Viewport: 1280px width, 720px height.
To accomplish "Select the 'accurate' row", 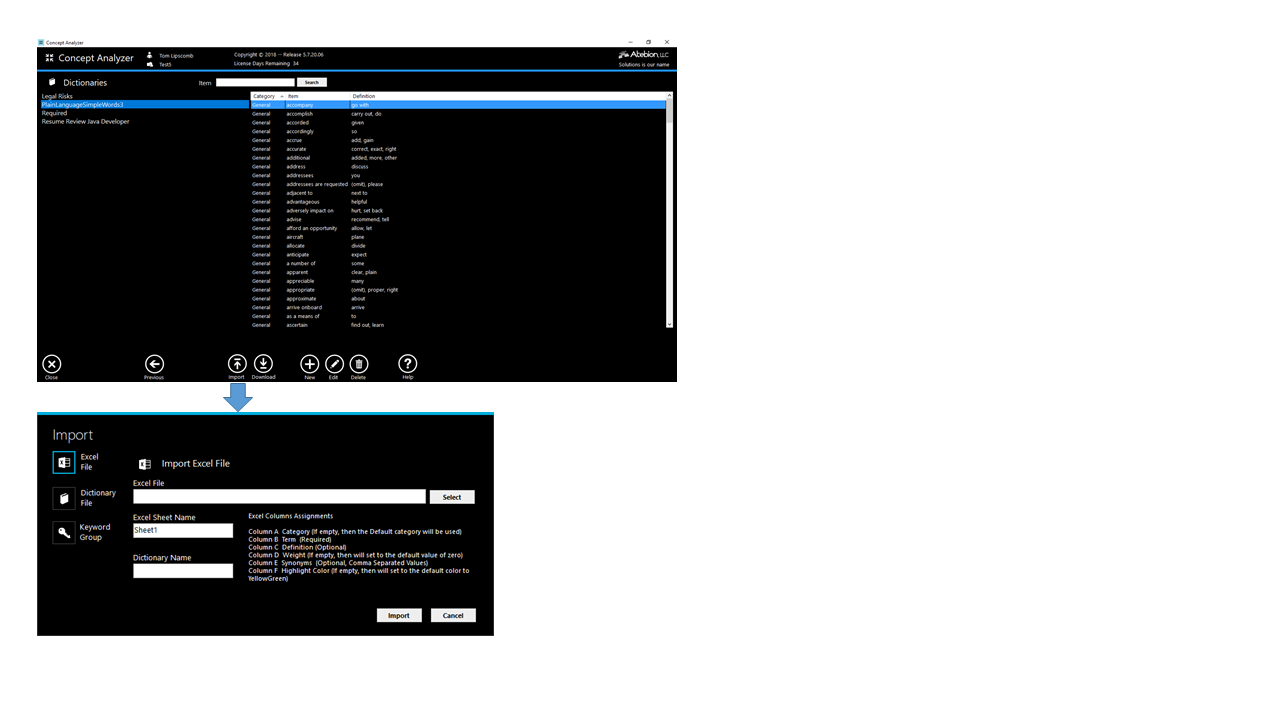I will (x=458, y=149).
